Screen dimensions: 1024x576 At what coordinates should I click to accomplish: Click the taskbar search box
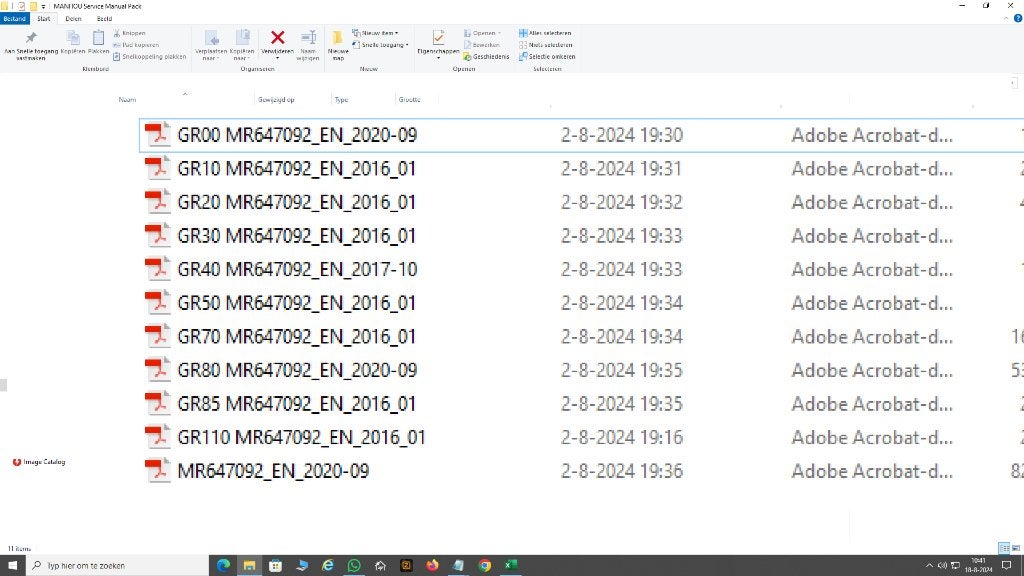[x=118, y=566]
